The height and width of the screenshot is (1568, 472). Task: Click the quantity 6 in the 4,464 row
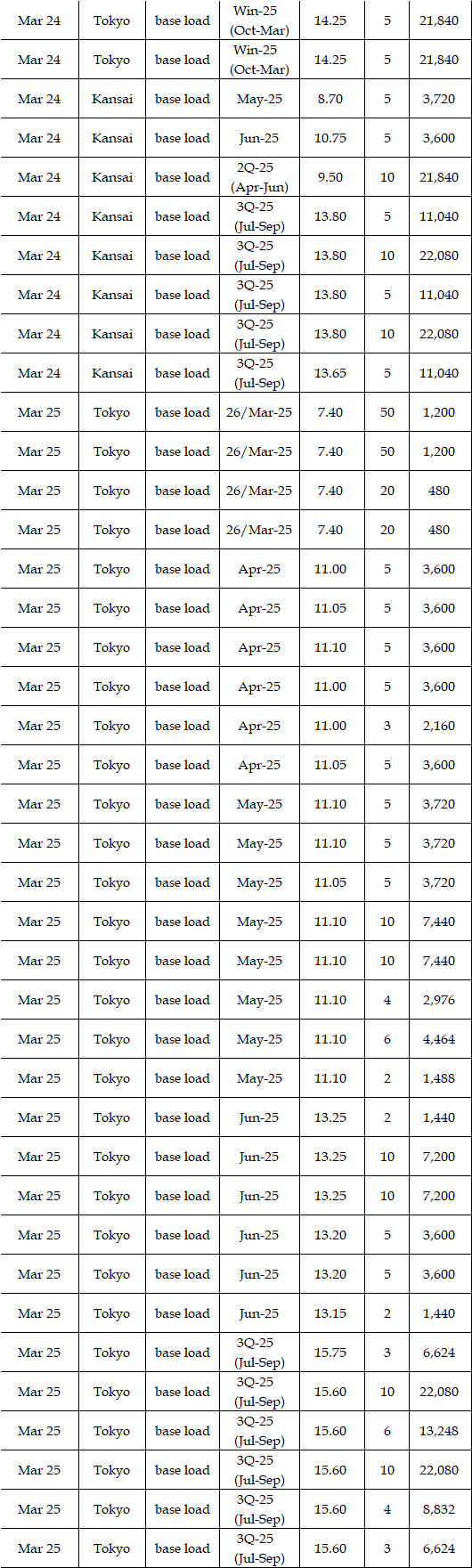[x=387, y=1039]
